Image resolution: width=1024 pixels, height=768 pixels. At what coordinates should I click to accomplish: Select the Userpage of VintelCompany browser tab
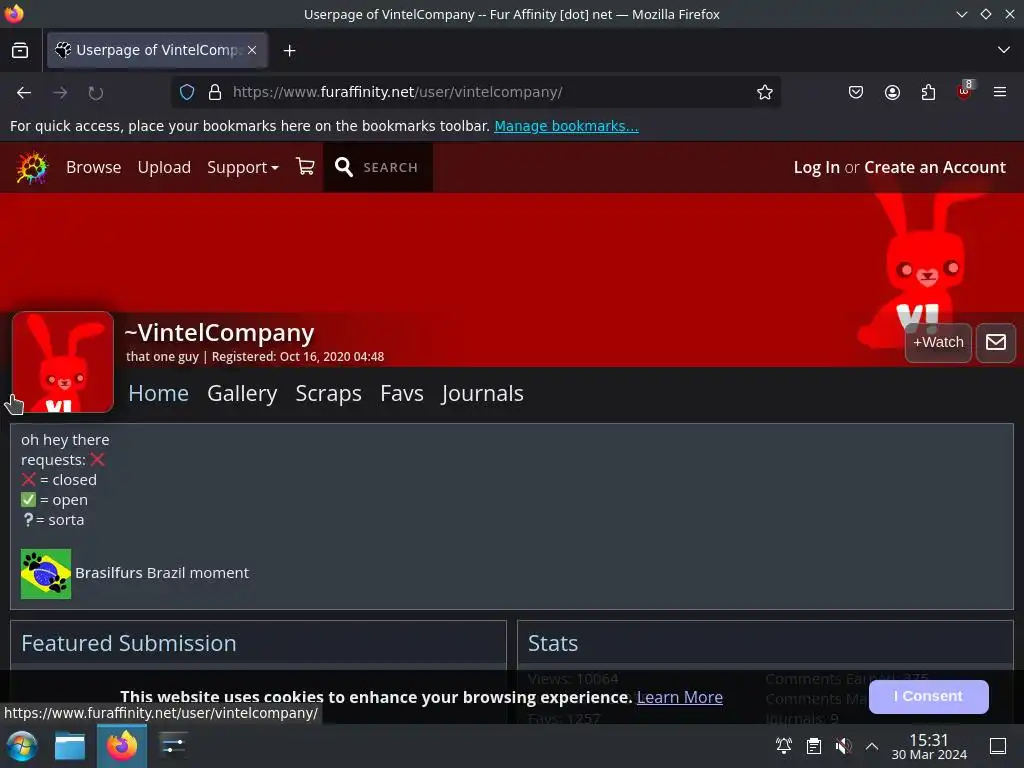157,50
